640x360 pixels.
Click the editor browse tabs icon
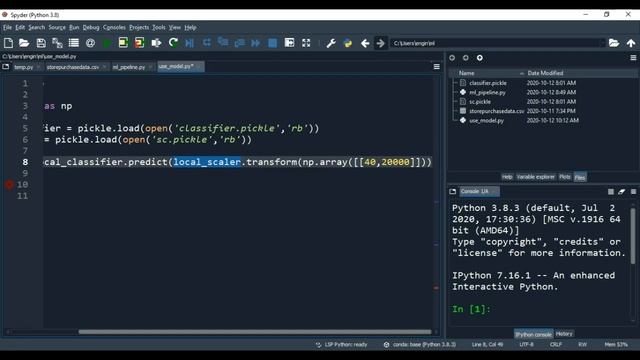[x=6, y=67]
